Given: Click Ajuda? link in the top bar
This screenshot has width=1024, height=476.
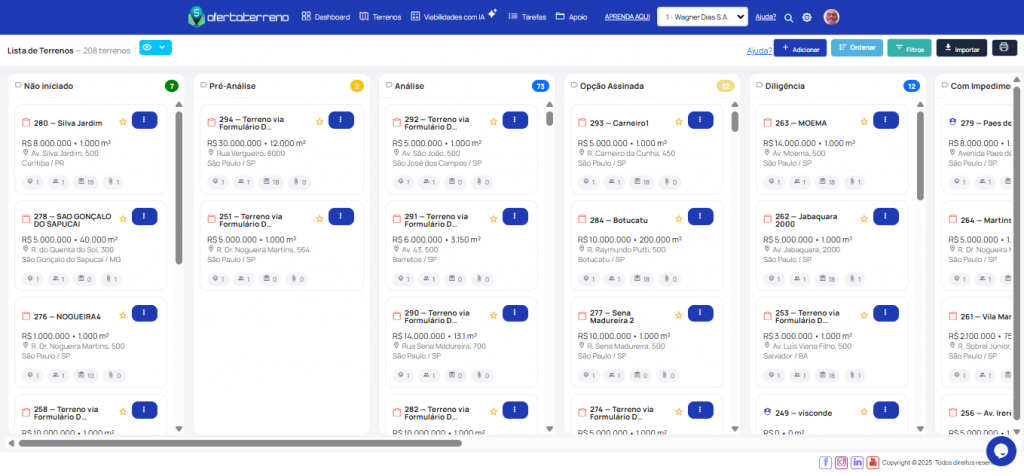Looking at the screenshot, I should 765,17.
